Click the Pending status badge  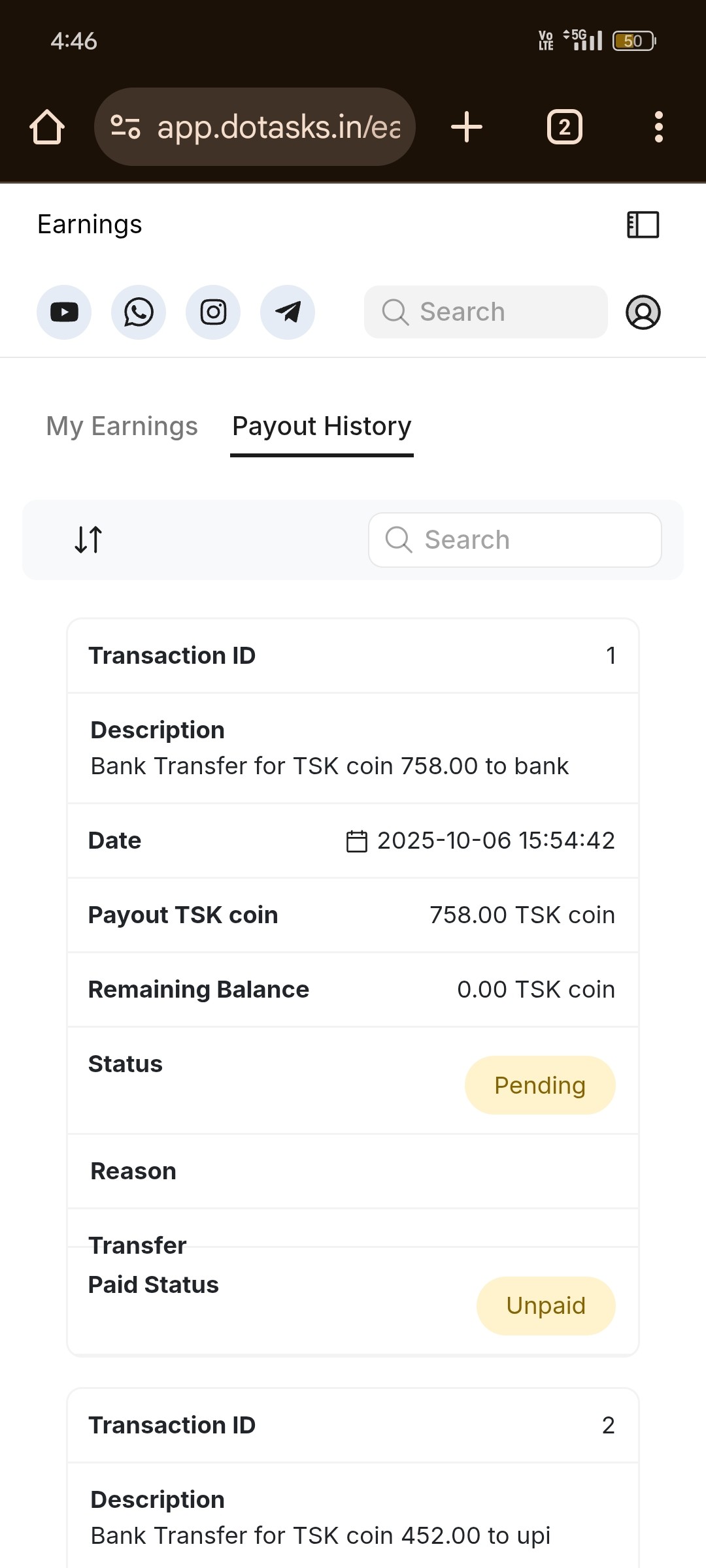pyautogui.click(x=540, y=1085)
